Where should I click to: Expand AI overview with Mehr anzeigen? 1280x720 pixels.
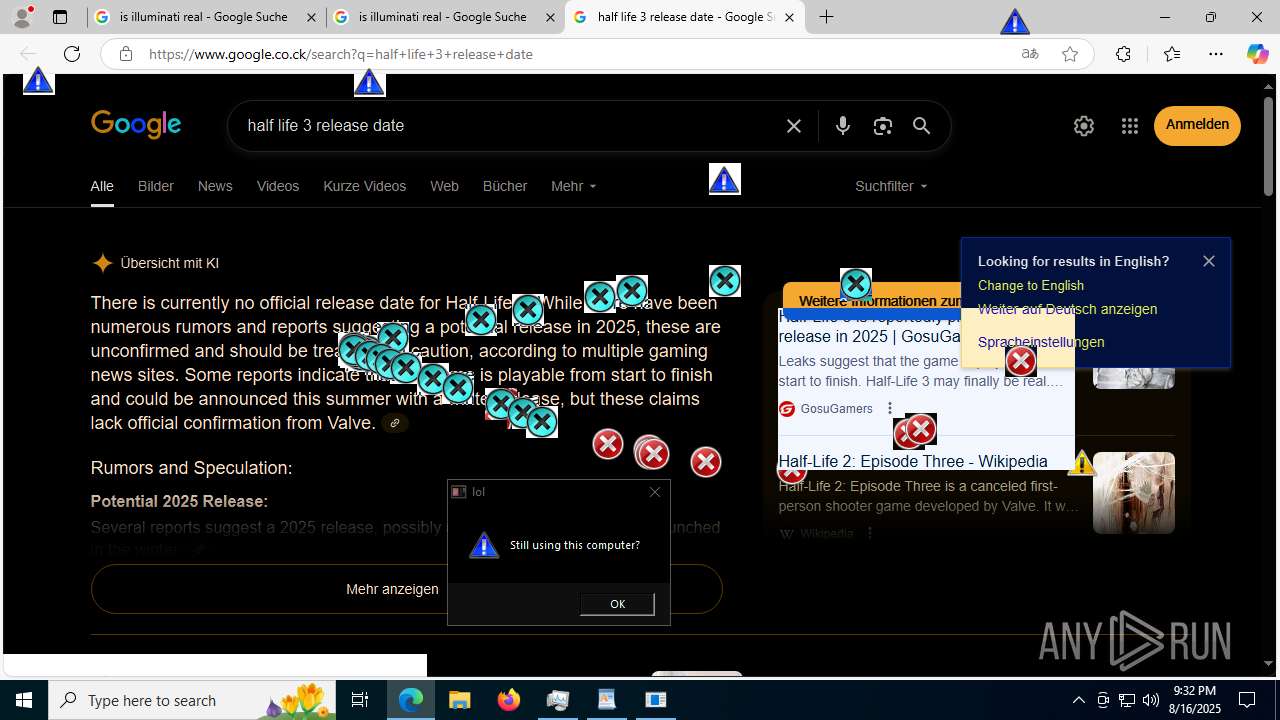(x=406, y=589)
